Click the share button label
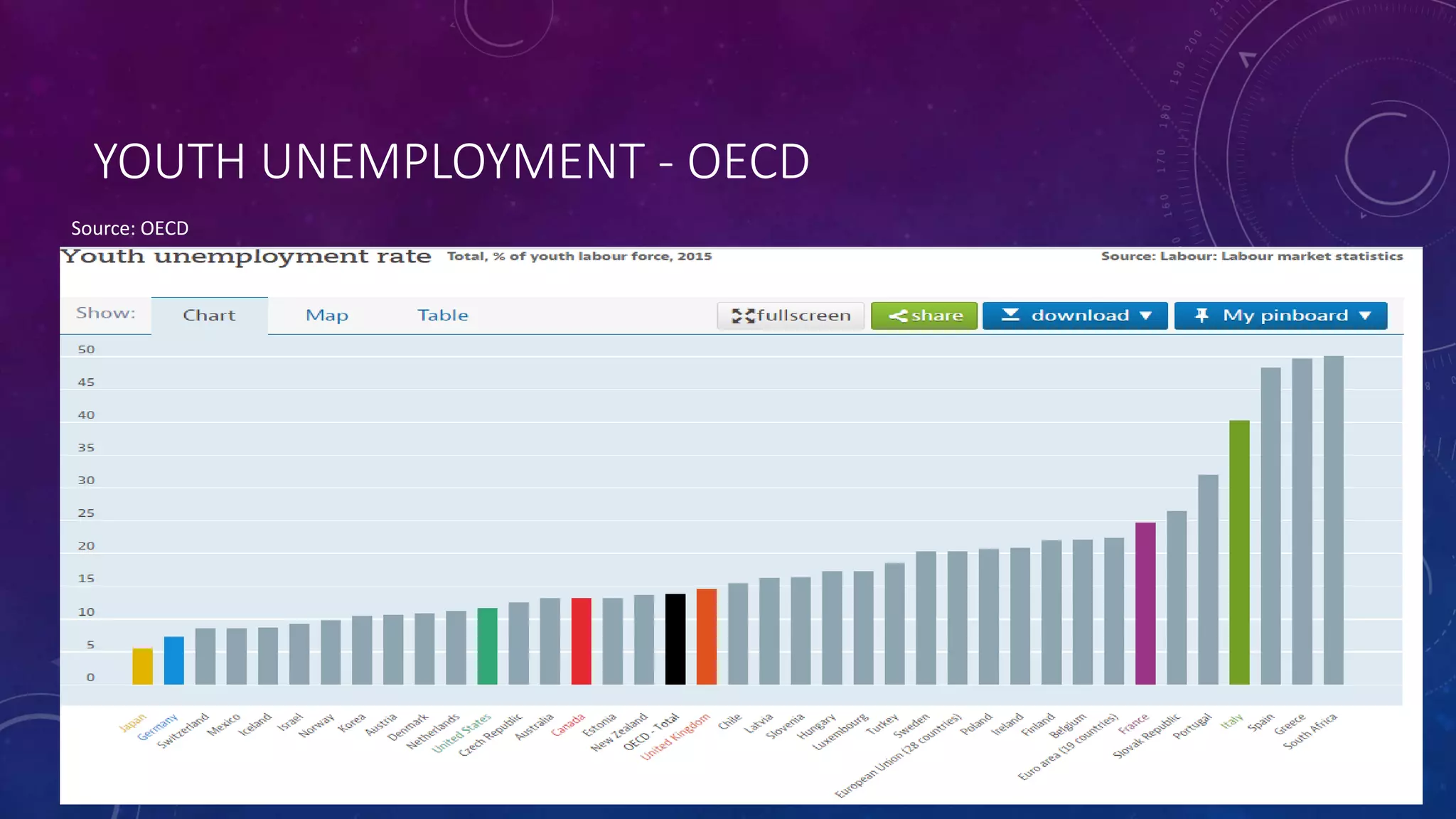 (937, 315)
